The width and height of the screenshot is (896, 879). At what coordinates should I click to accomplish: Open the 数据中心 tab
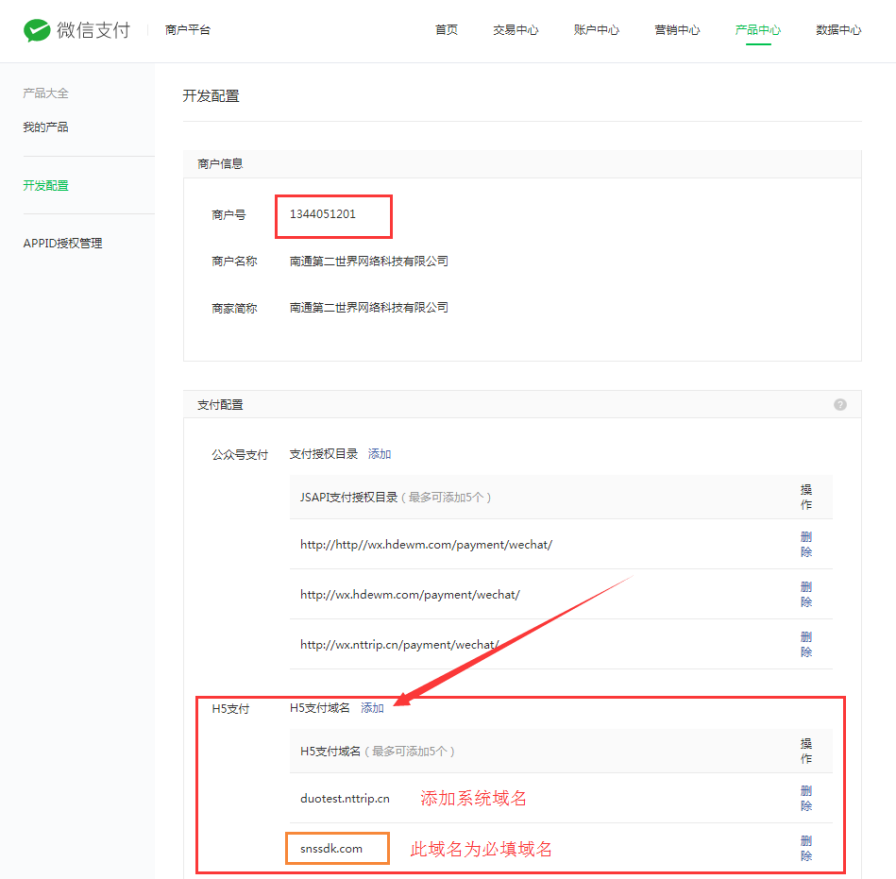coord(838,30)
